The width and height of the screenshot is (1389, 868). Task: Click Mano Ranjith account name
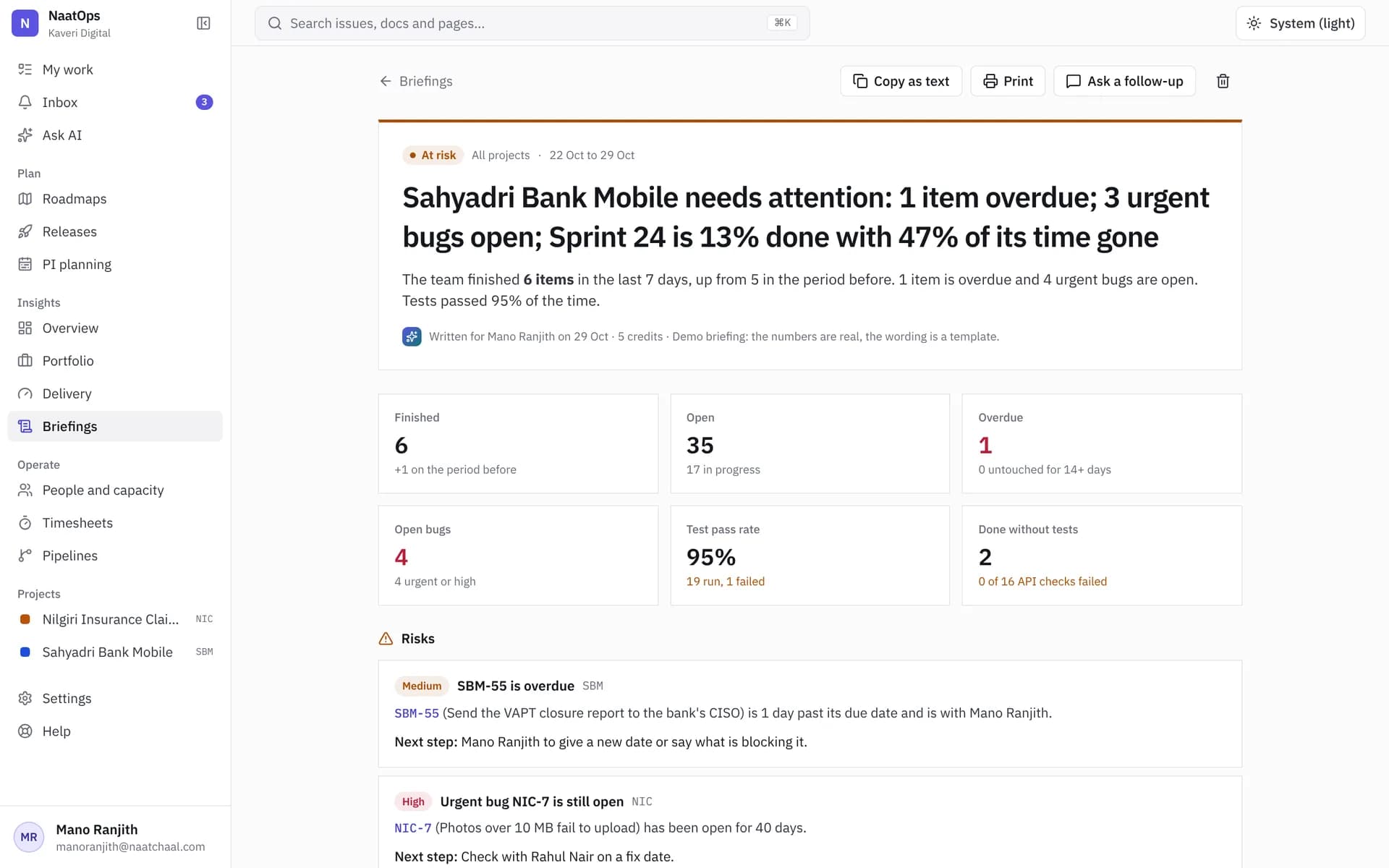pyautogui.click(x=97, y=830)
